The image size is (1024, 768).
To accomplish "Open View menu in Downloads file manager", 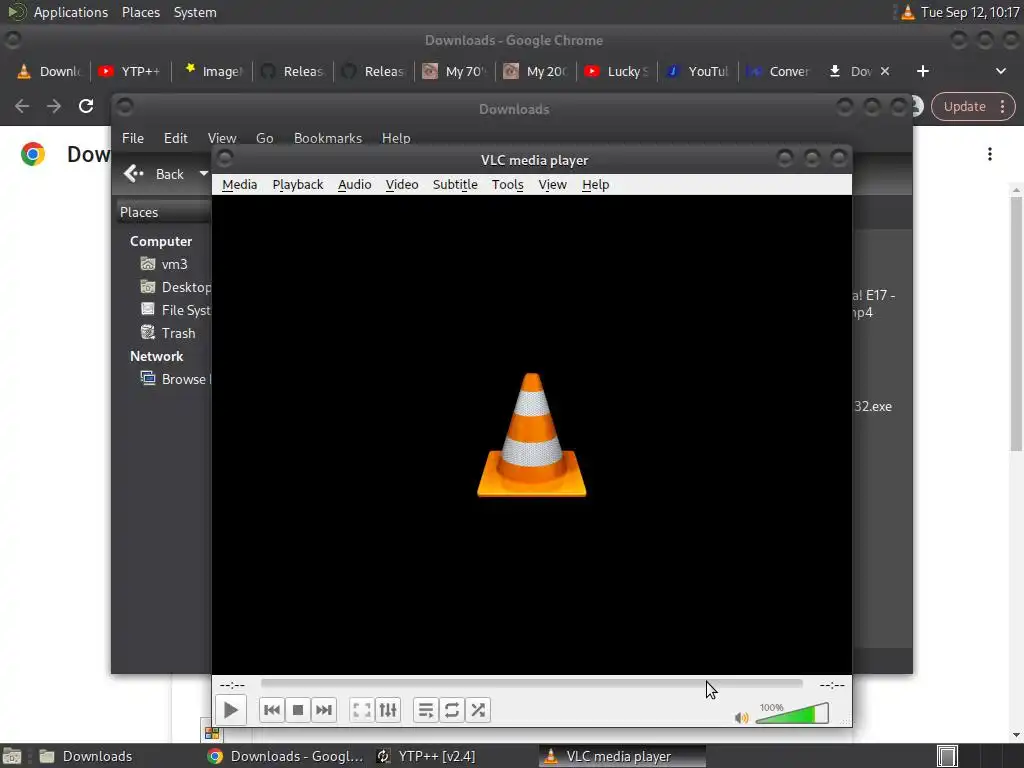I will (222, 138).
